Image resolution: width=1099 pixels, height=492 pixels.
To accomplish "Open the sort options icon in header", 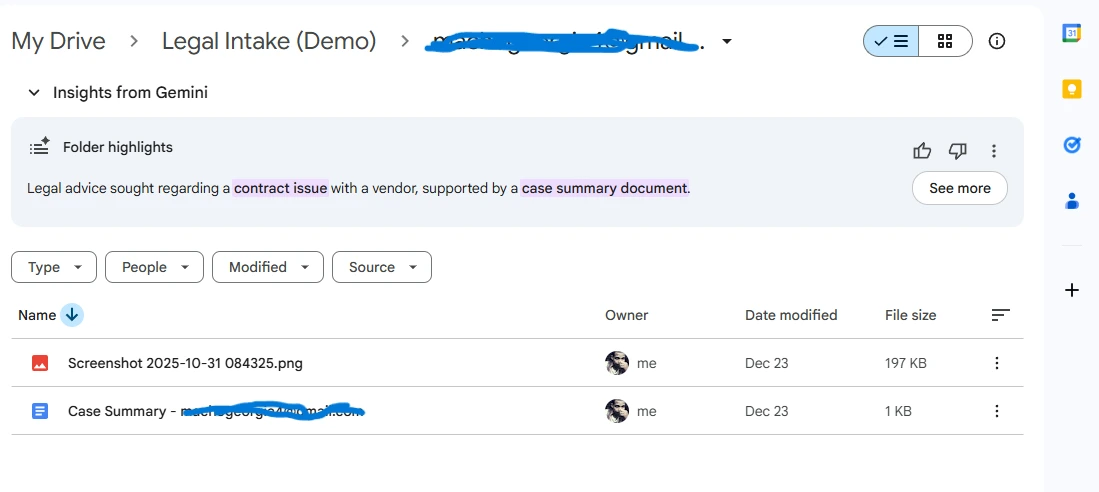I will (1001, 315).
